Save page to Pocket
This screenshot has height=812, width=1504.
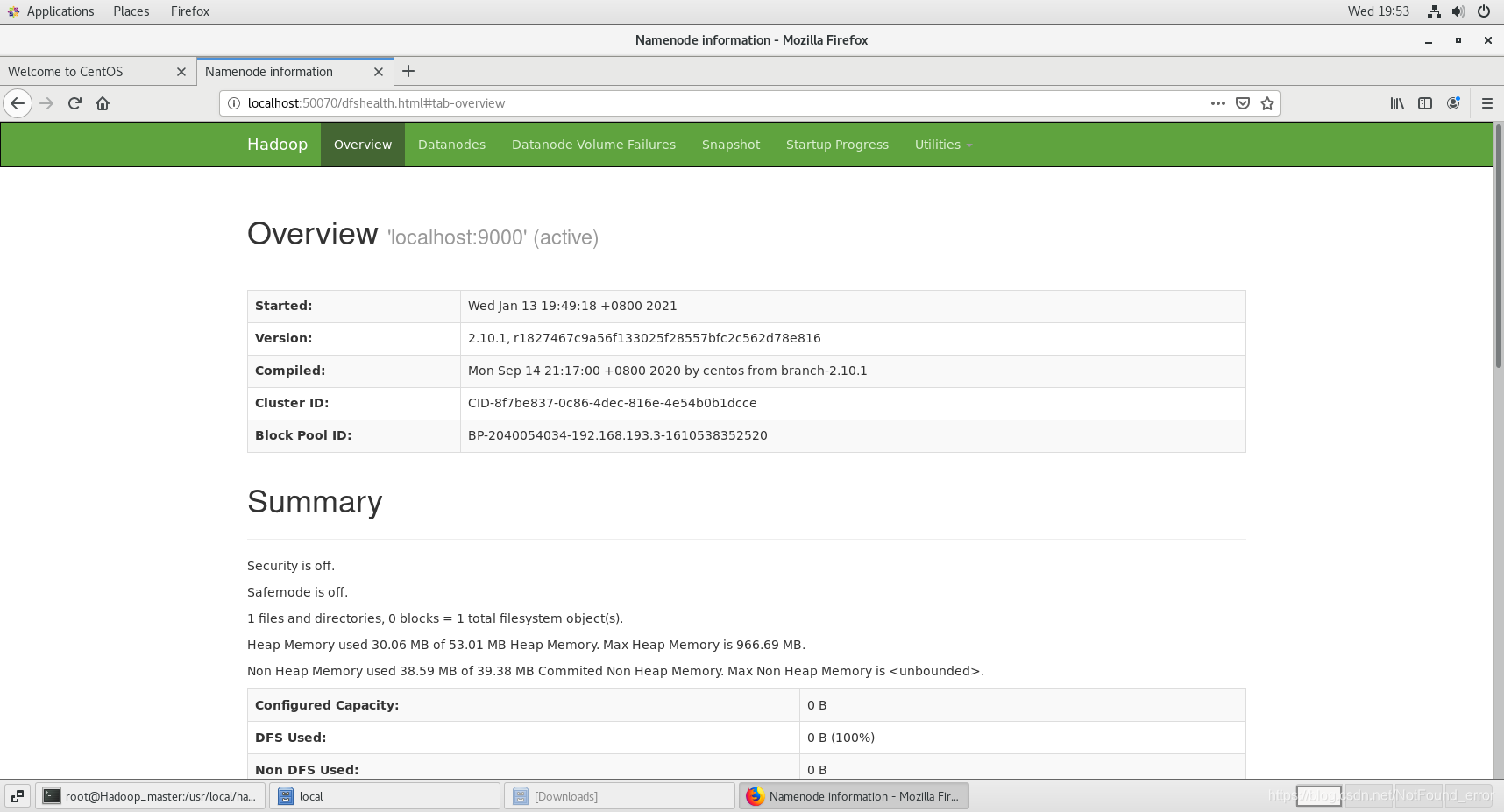pyautogui.click(x=1243, y=103)
